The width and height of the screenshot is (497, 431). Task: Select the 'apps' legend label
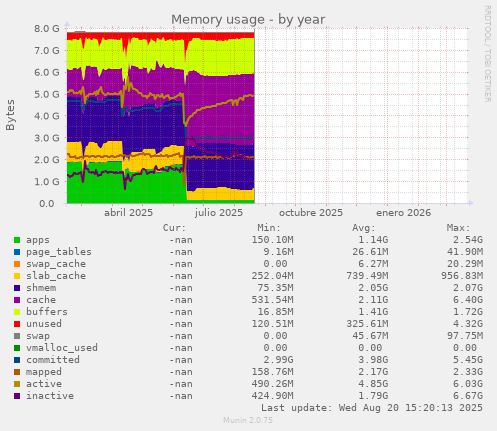(38, 240)
